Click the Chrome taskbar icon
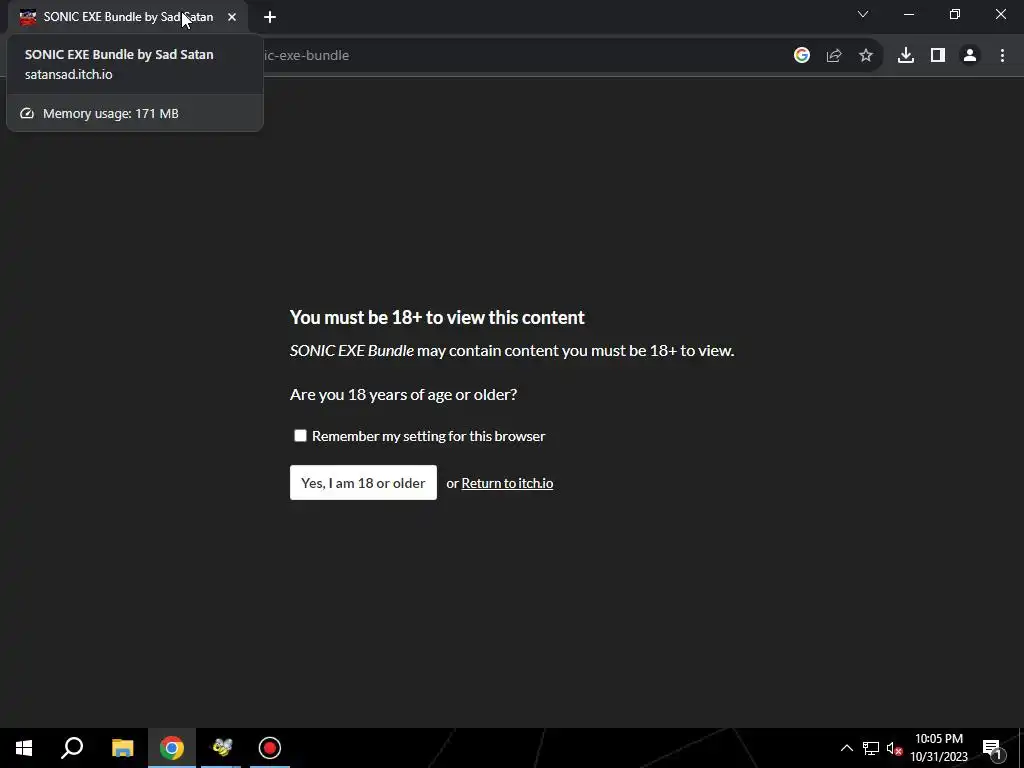This screenshot has width=1024, height=768. click(x=172, y=748)
